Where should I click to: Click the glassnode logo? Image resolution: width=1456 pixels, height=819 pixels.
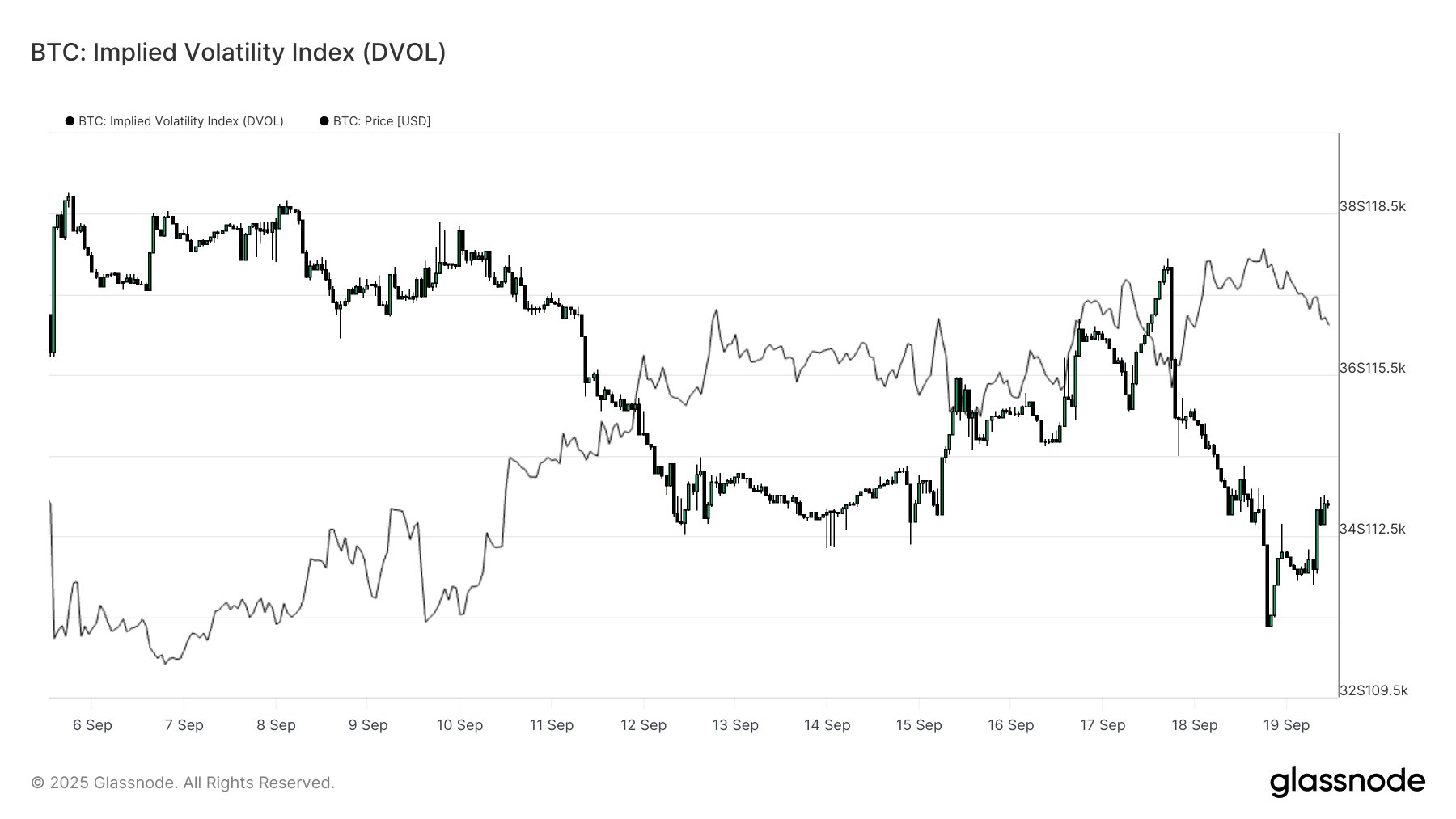[1347, 782]
